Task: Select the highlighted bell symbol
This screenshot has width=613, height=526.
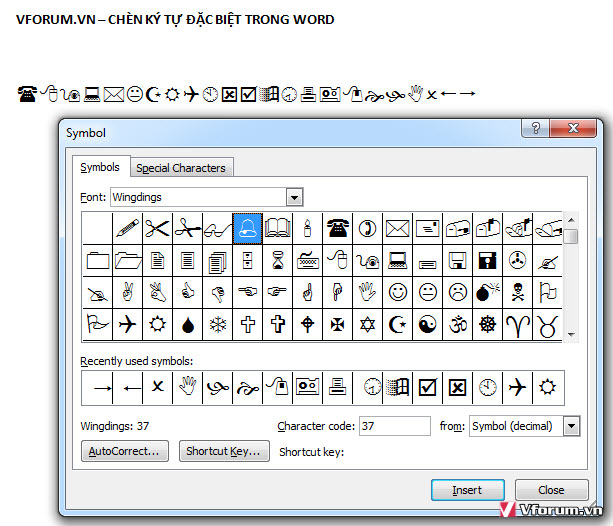Action: point(247,228)
